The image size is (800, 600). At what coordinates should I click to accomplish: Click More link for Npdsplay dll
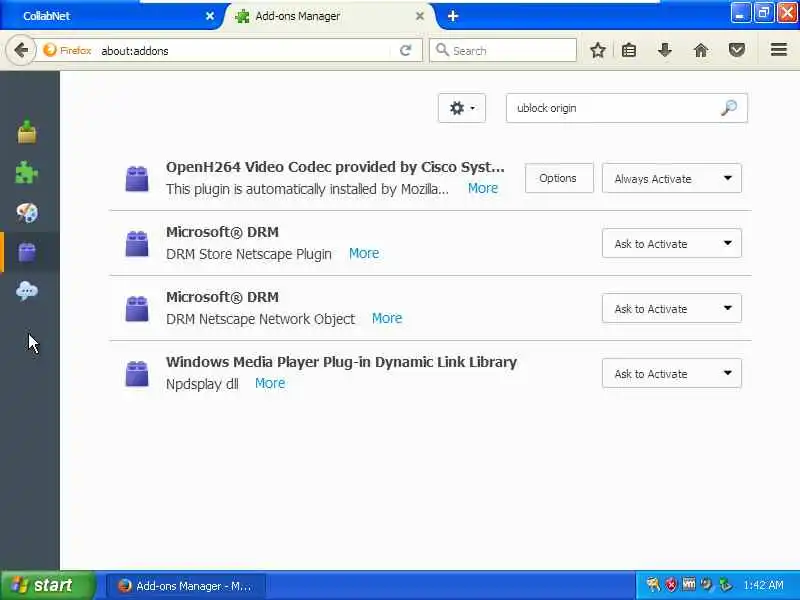(x=270, y=383)
